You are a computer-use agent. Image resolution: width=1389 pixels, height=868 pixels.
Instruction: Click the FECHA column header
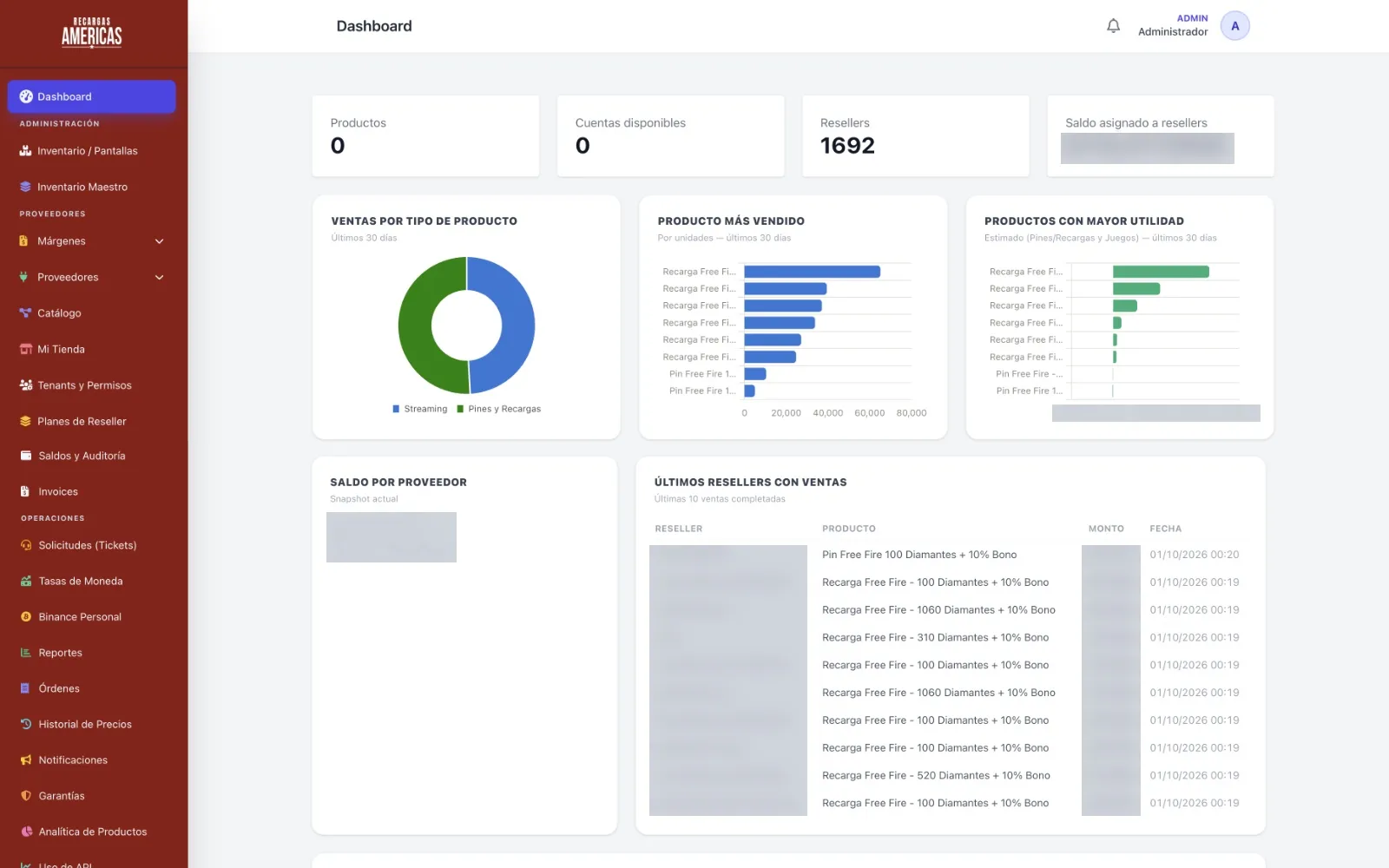tap(1165, 529)
